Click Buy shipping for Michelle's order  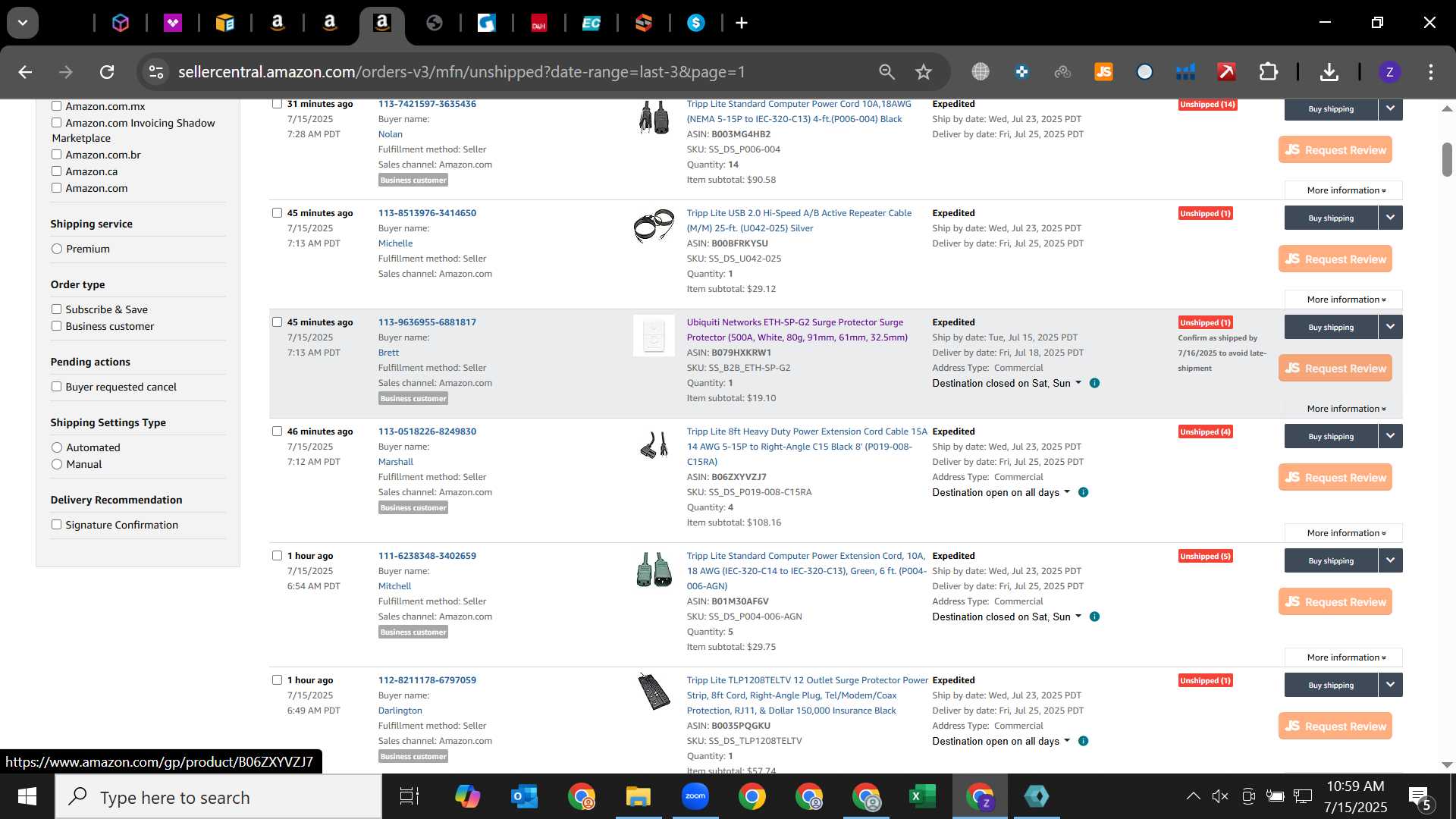pos(1331,218)
